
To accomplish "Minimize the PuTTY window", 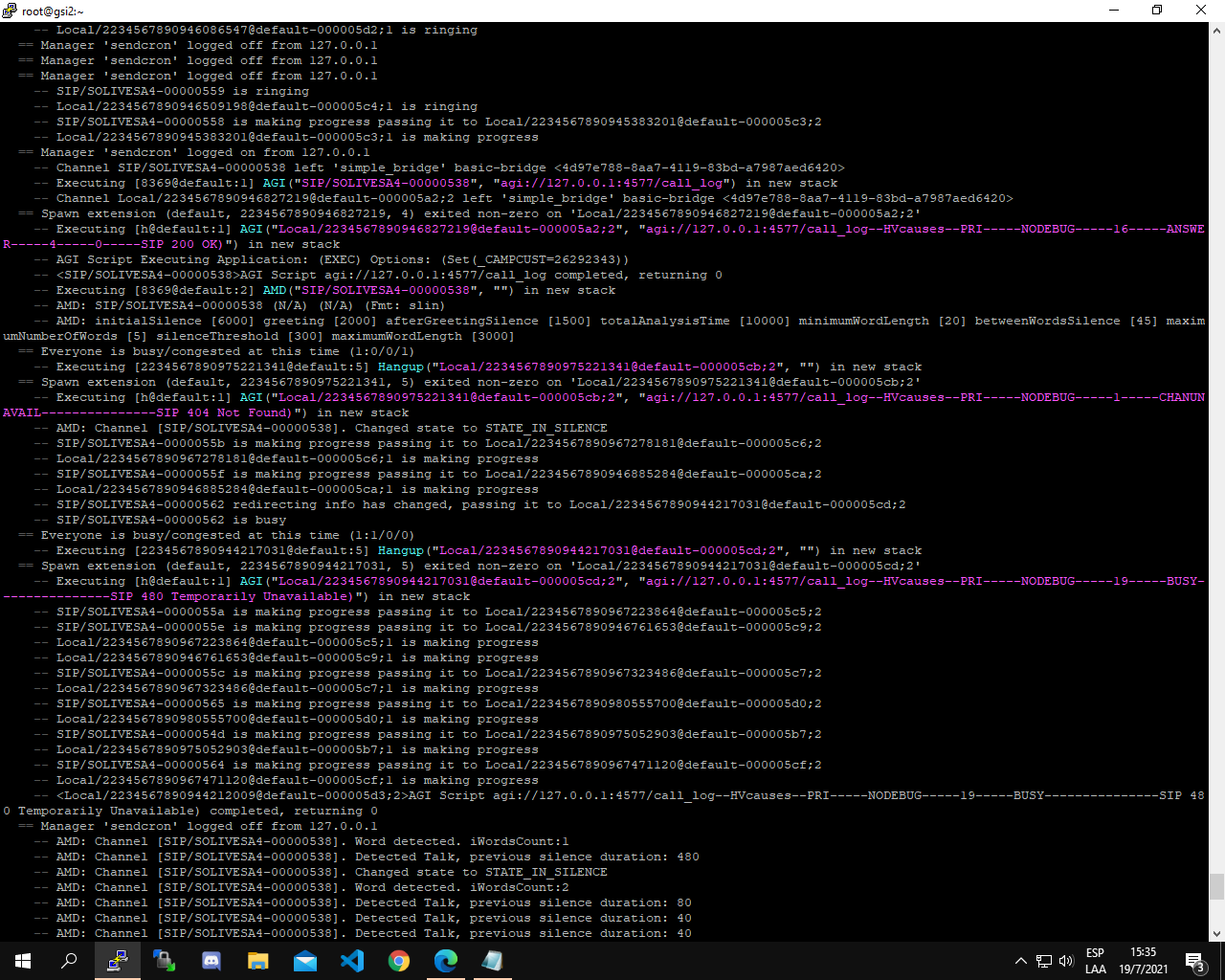I will [x=1115, y=11].
